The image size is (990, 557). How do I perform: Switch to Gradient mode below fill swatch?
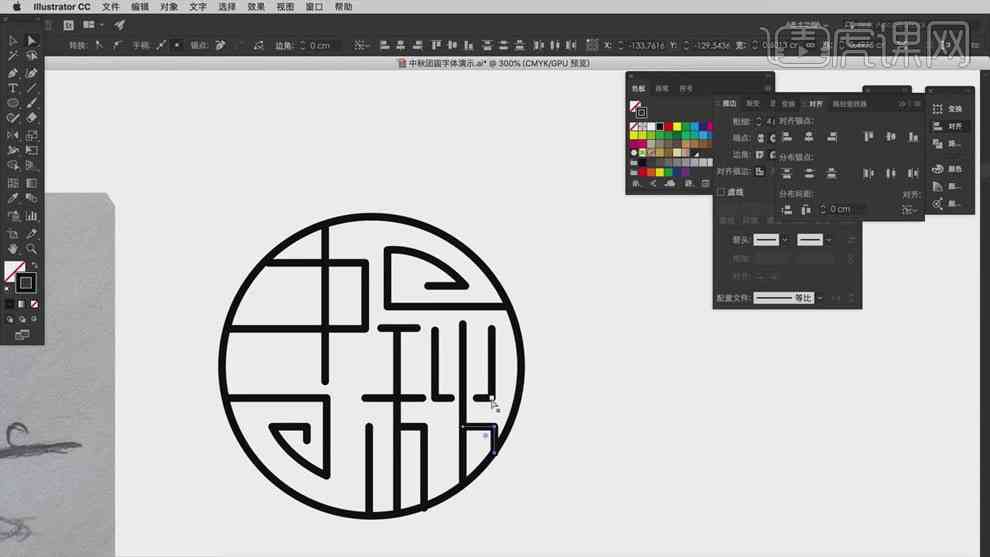pos(21,304)
